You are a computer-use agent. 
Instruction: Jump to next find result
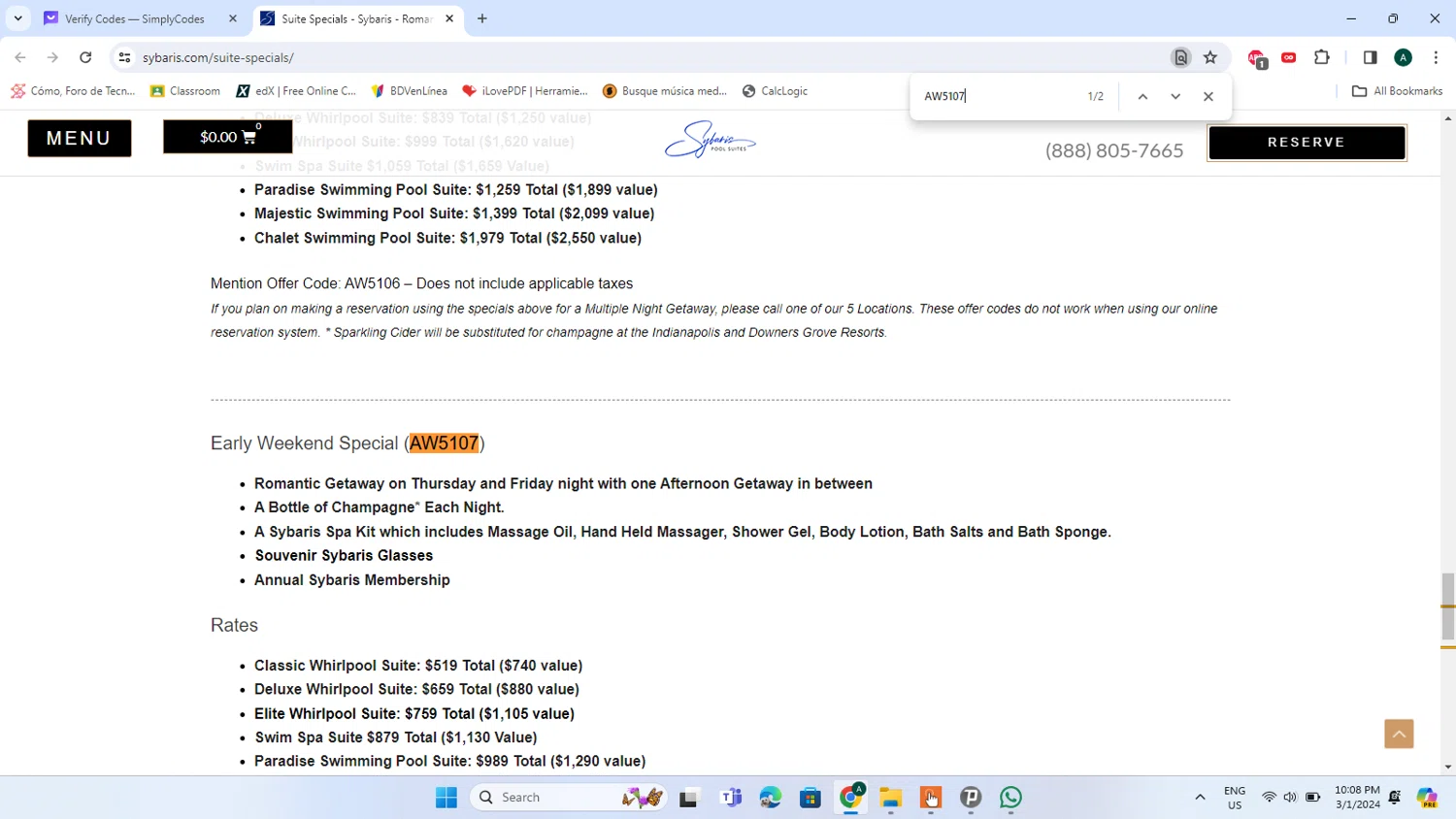(x=1175, y=96)
